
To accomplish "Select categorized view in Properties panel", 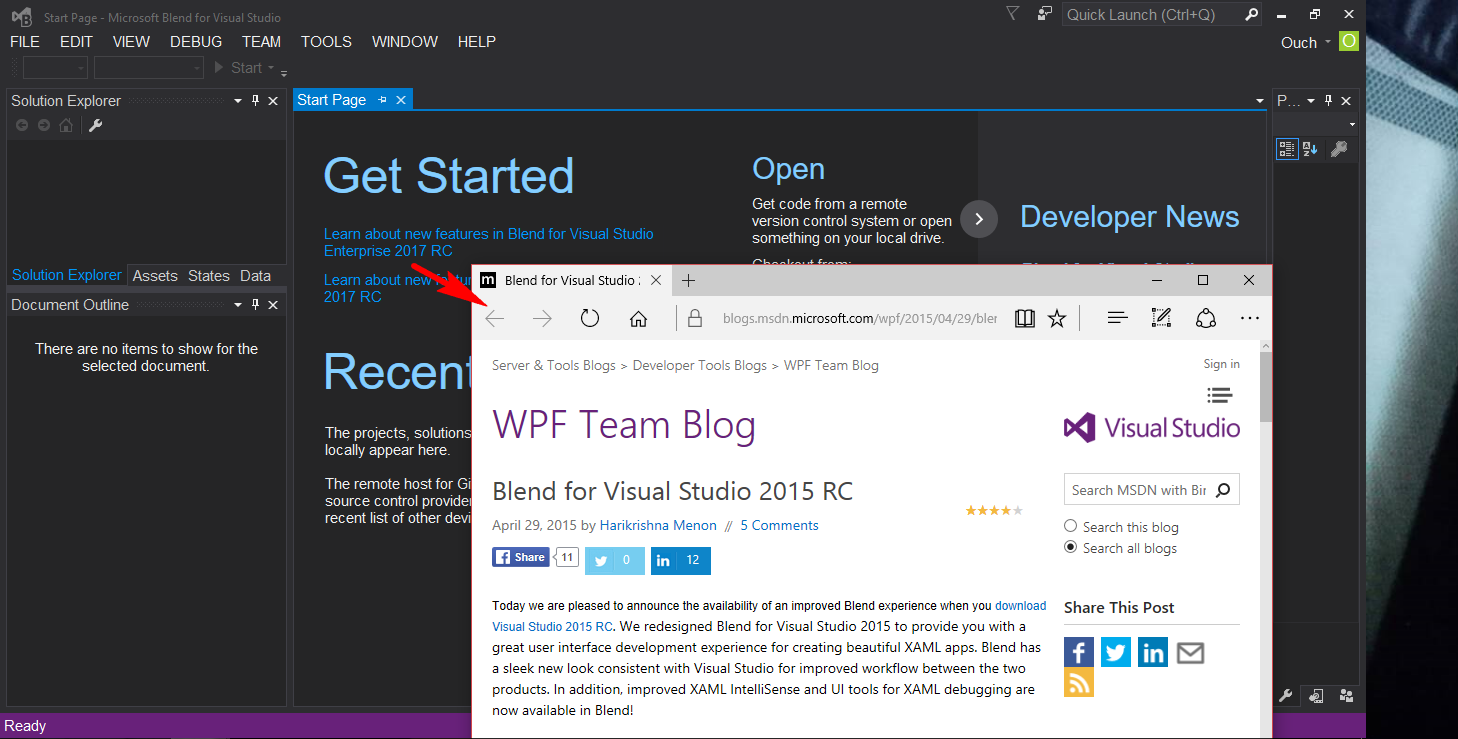I will coord(1287,149).
